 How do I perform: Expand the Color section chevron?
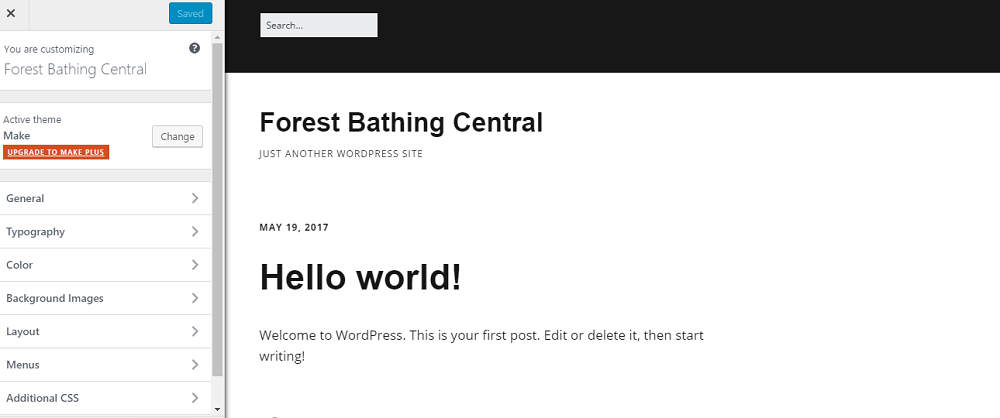tap(195, 265)
